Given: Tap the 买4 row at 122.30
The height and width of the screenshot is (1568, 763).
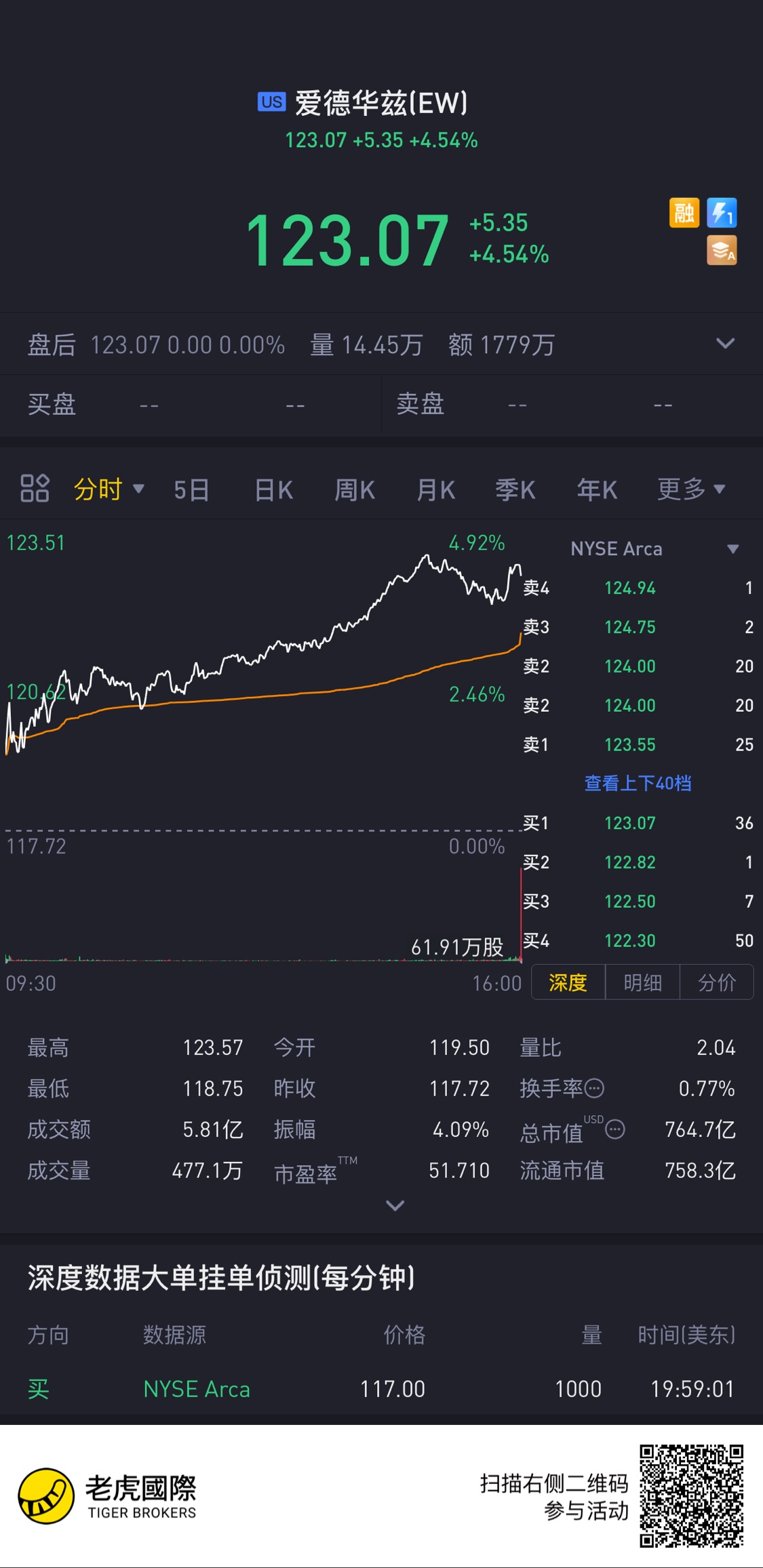Looking at the screenshot, I should tap(638, 941).
